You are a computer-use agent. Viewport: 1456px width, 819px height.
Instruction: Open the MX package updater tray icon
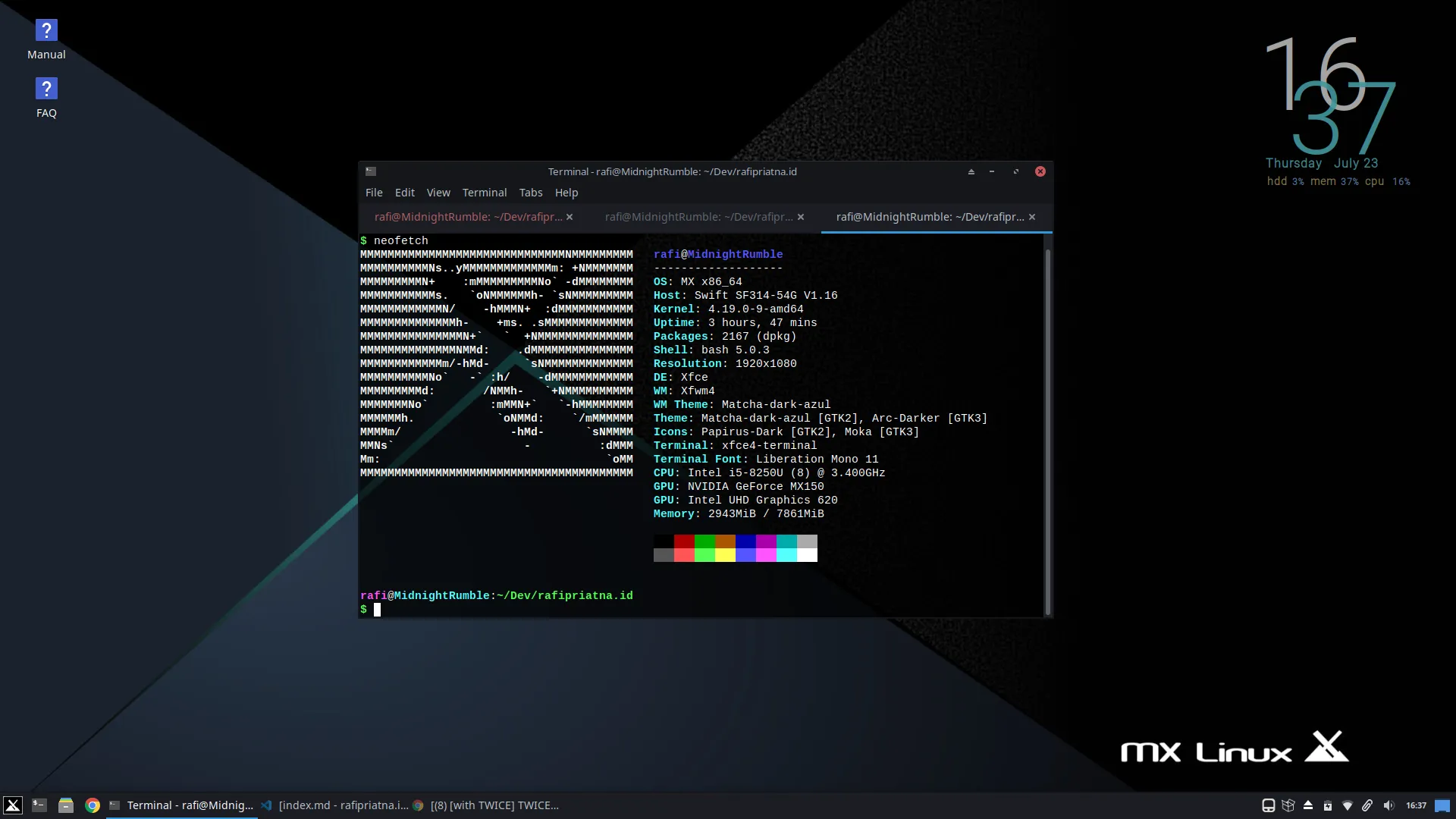(1288, 805)
